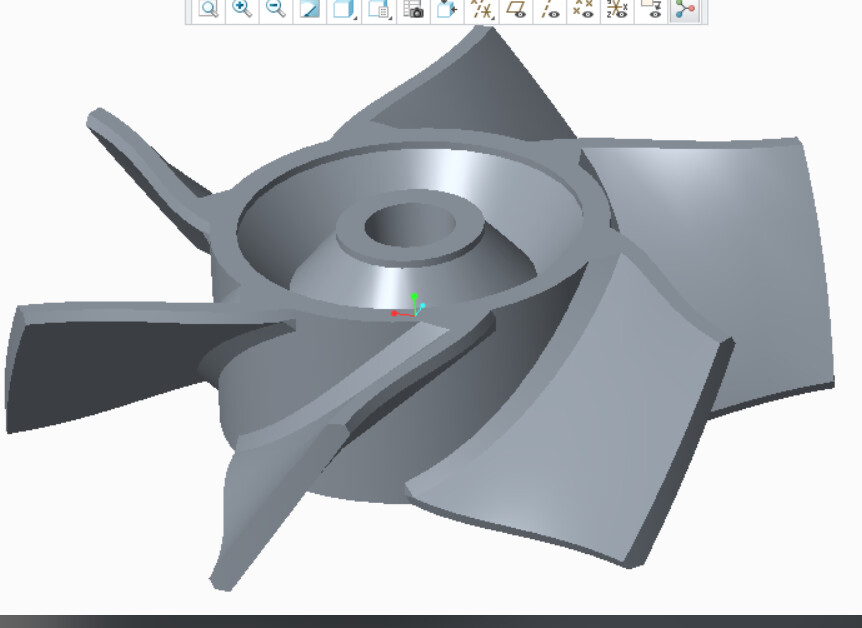Open the View Manager camera icon
Screen dimensions: 862x628
point(413,9)
